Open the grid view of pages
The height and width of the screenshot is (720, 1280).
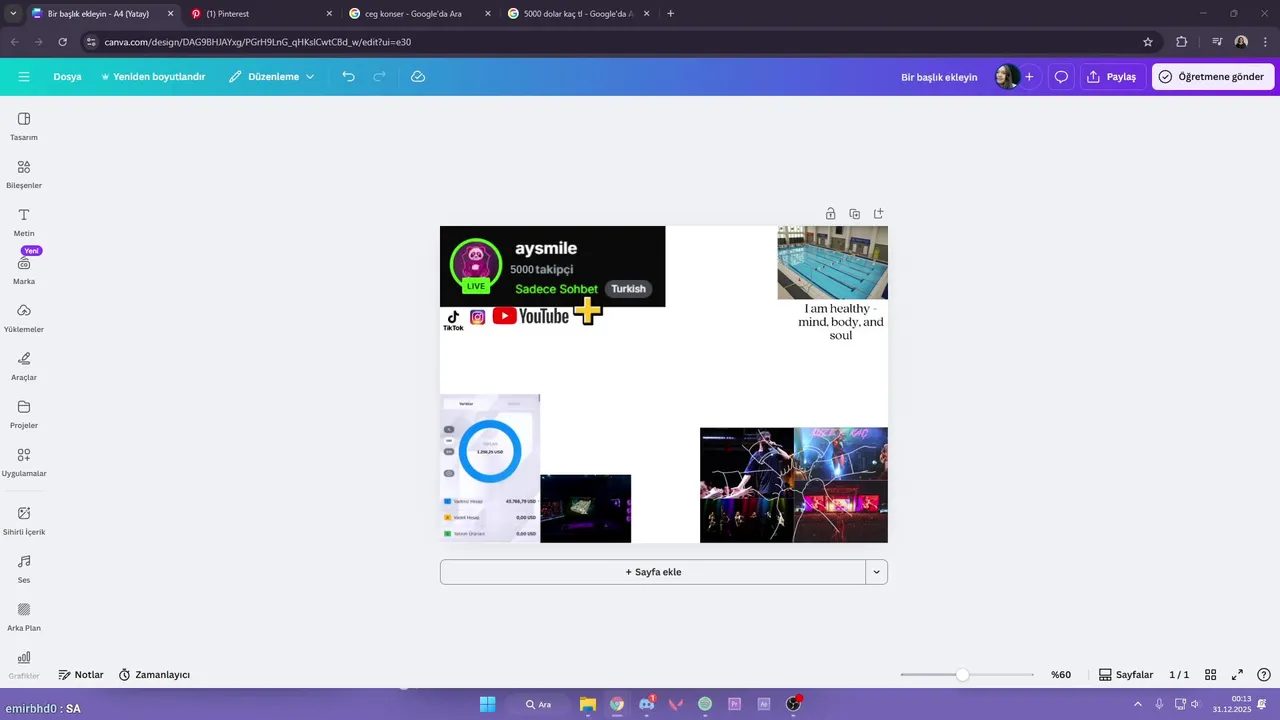click(x=1210, y=675)
